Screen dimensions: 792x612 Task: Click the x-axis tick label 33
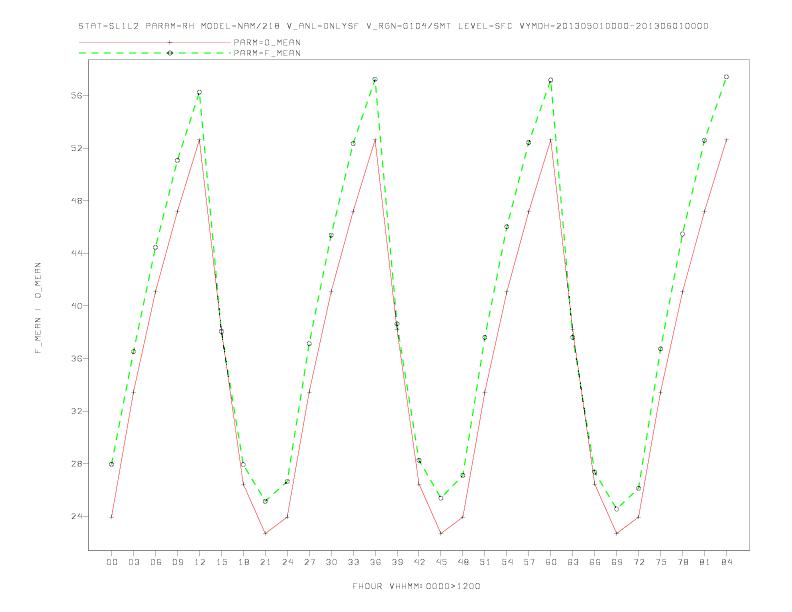(x=353, y=562)
